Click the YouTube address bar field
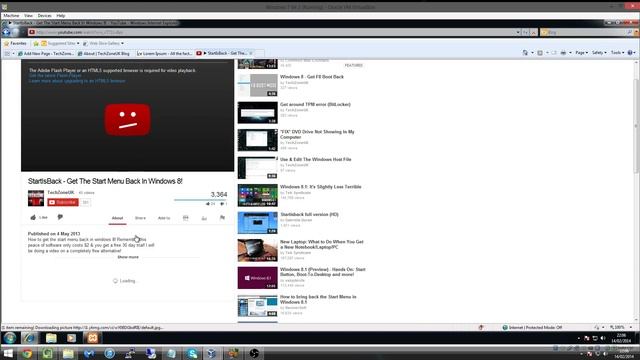 coord(271,32)
